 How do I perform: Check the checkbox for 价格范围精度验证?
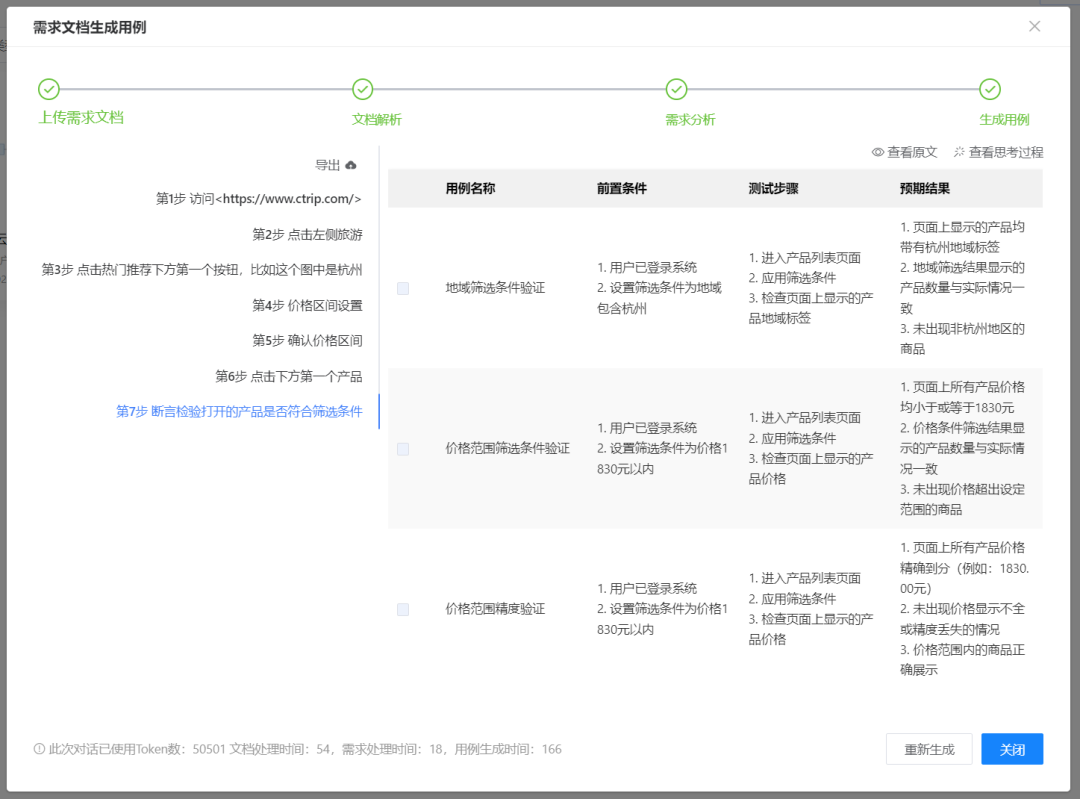click(x=403, y=608)
